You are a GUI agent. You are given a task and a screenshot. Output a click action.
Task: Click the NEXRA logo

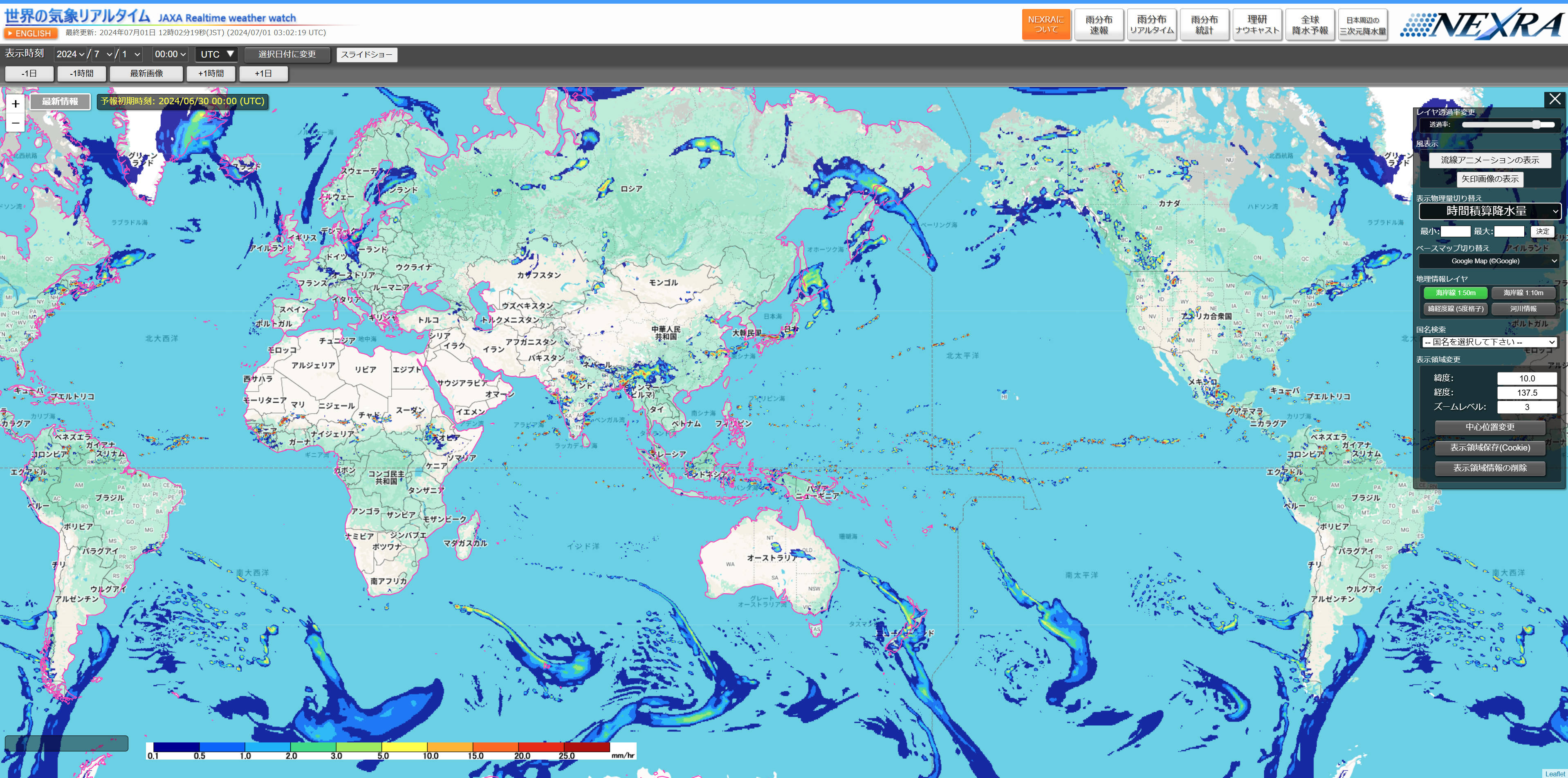pos(1482,25)
